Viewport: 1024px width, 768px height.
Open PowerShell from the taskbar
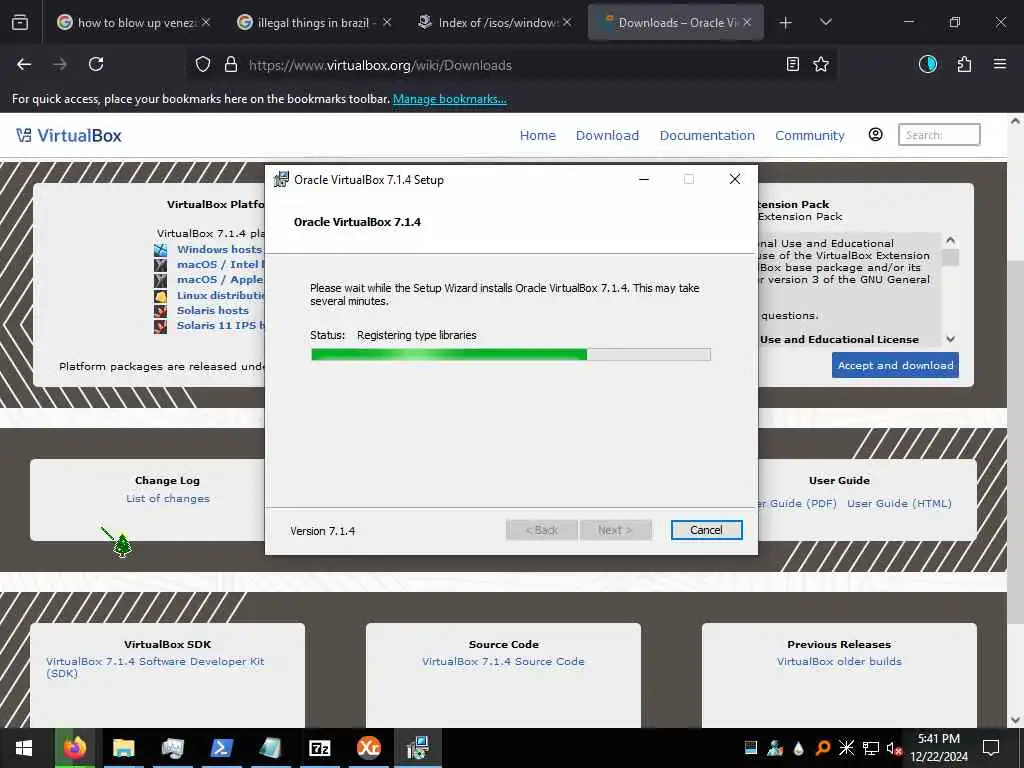click(x=221, y=748)
